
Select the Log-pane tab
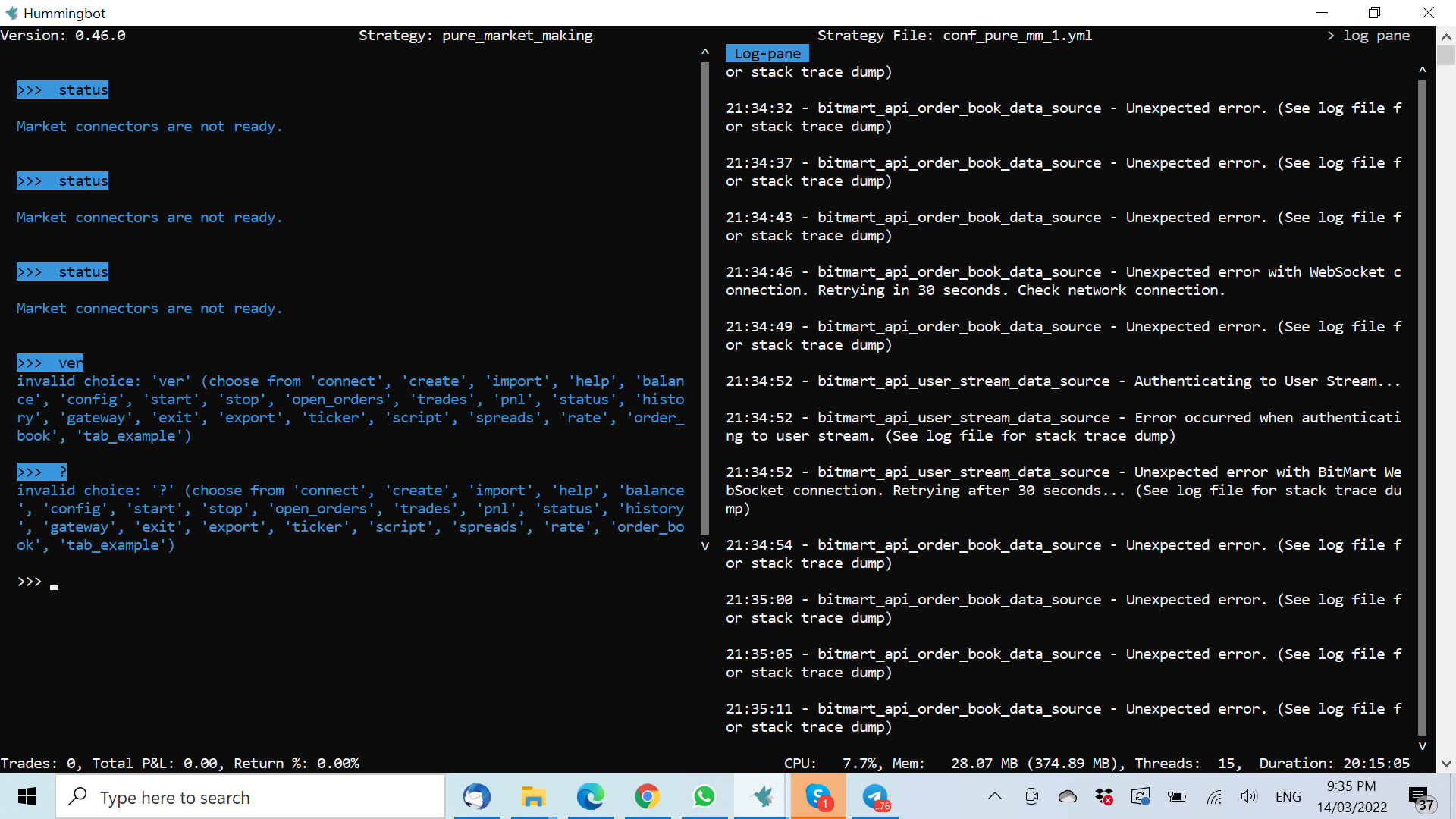point(767,54)
